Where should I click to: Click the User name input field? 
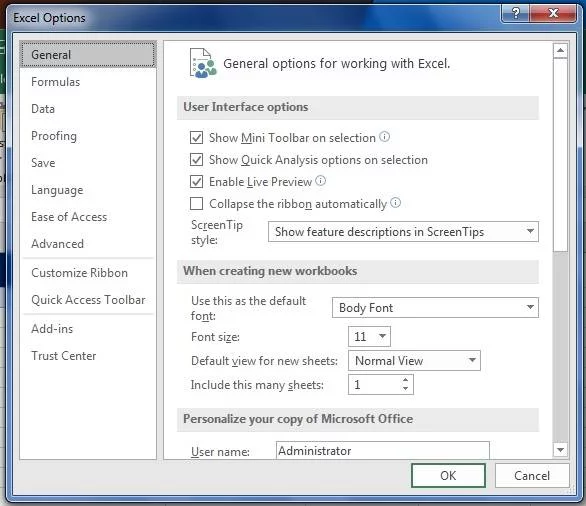pos(383,450)
